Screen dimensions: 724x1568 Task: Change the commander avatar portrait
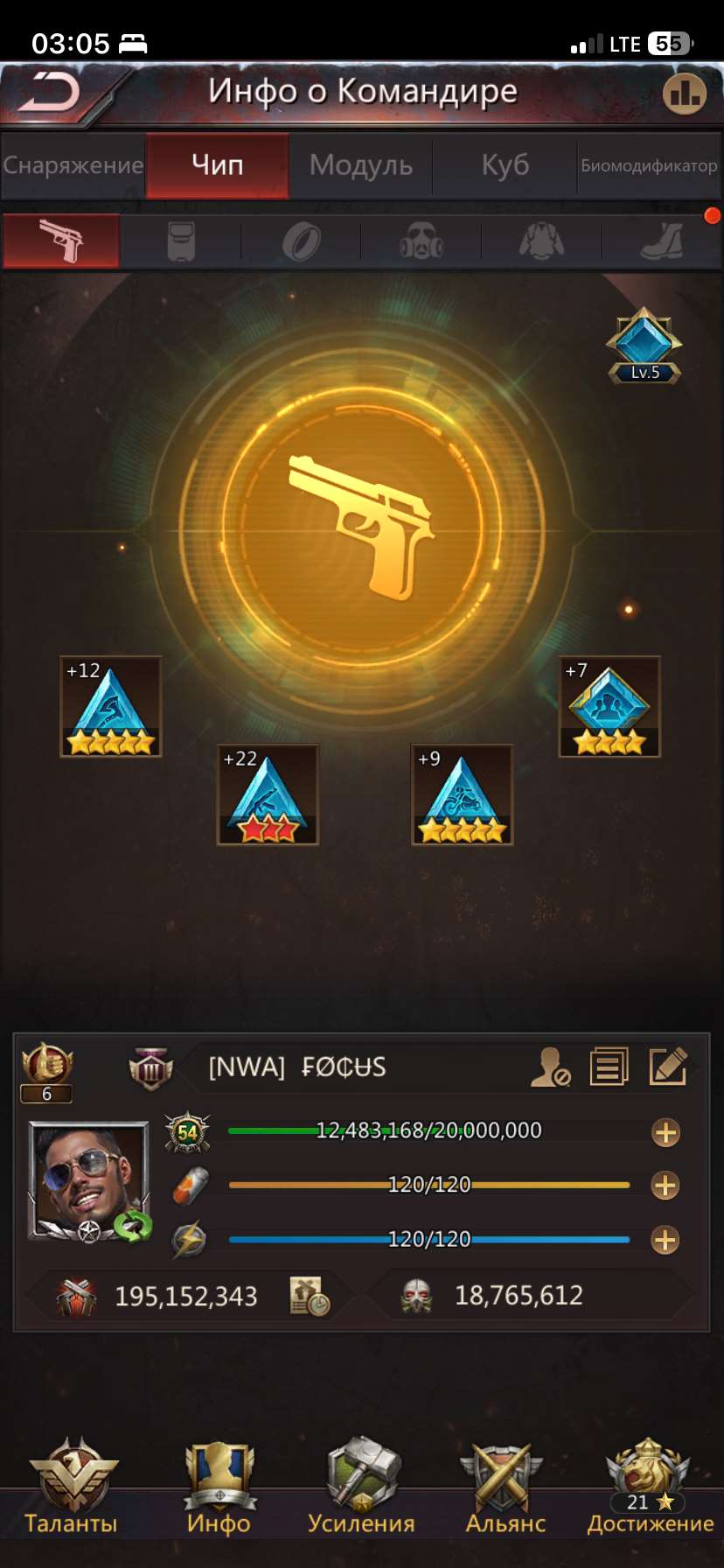click(88, 1180)
